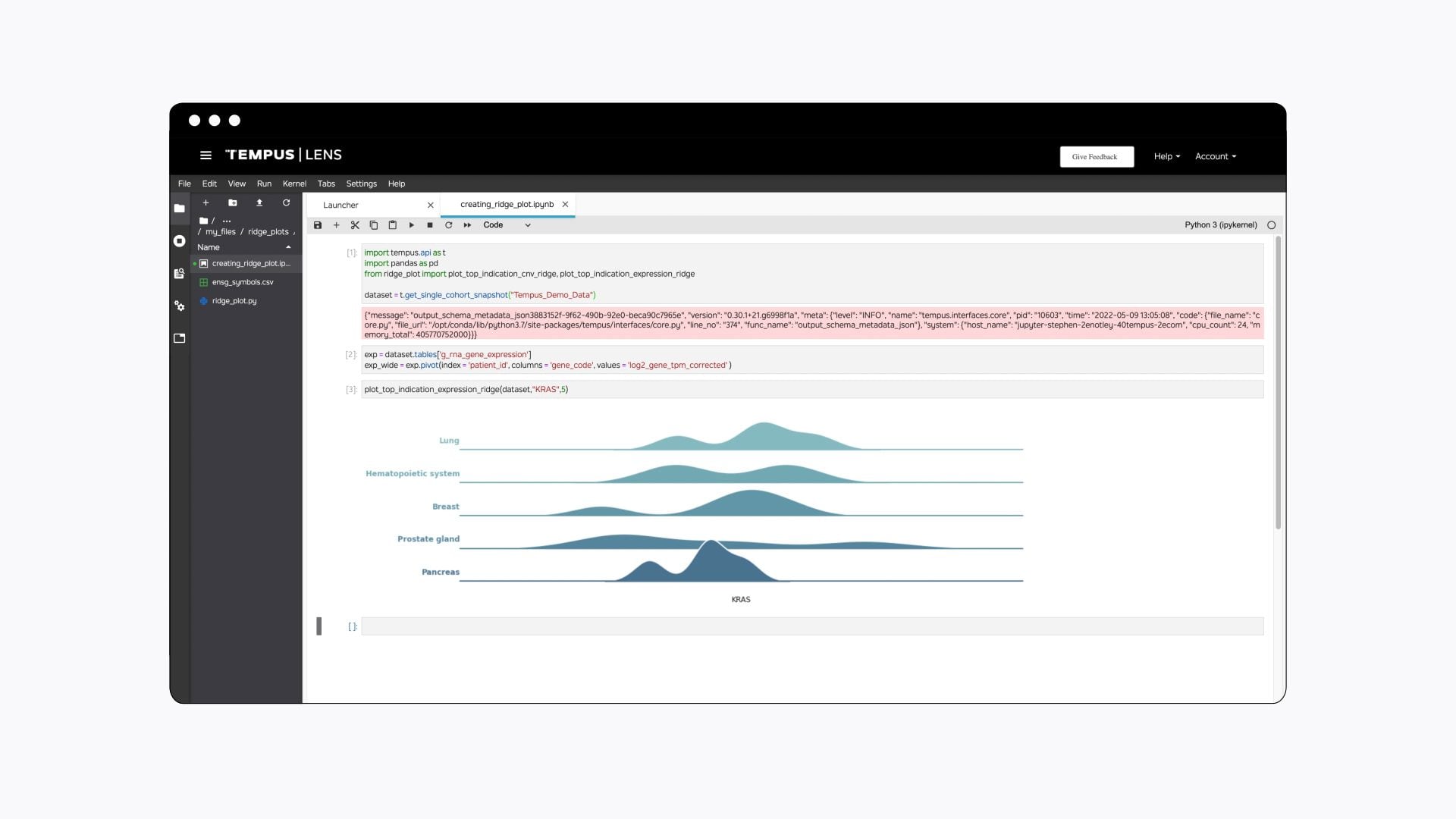Run the selected cell
The width and height of the screenshot is (1456, 819).
click(x=411, y=225)
